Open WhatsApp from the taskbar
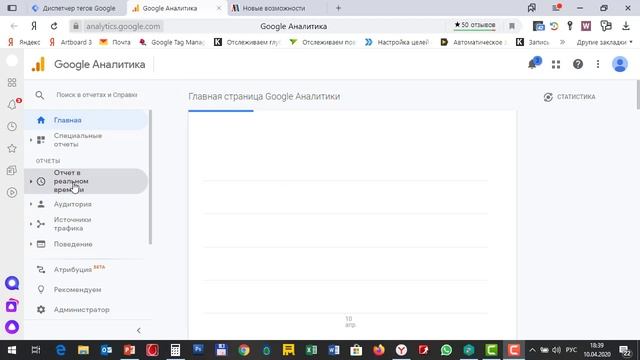 pos(446,350)
